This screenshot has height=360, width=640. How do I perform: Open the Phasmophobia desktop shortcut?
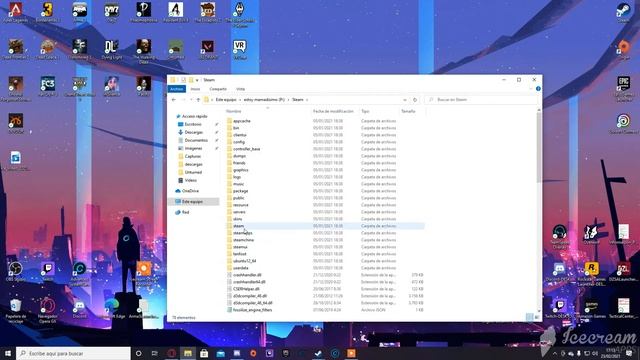point(144,12)
